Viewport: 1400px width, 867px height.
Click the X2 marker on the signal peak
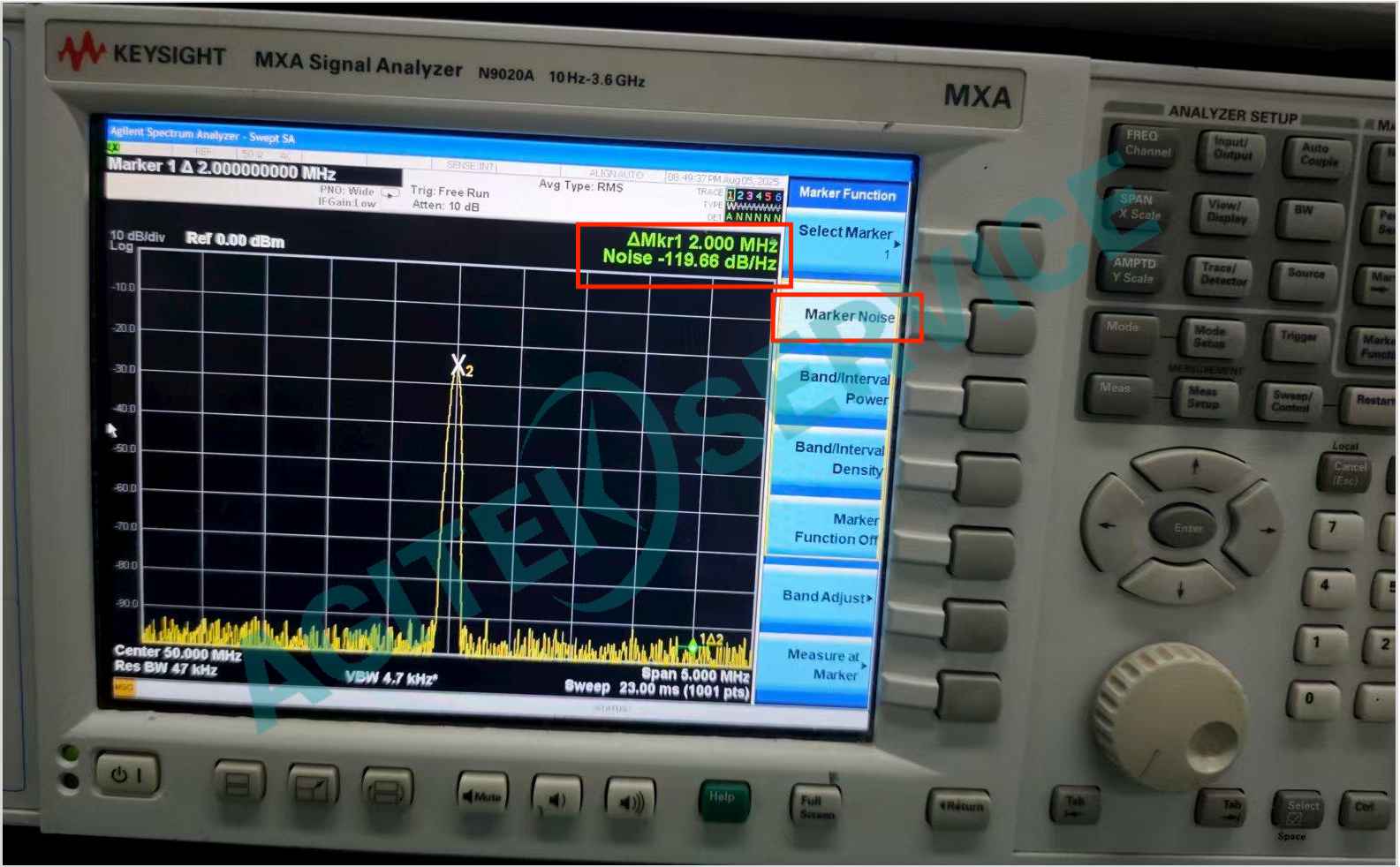point(460,366)
